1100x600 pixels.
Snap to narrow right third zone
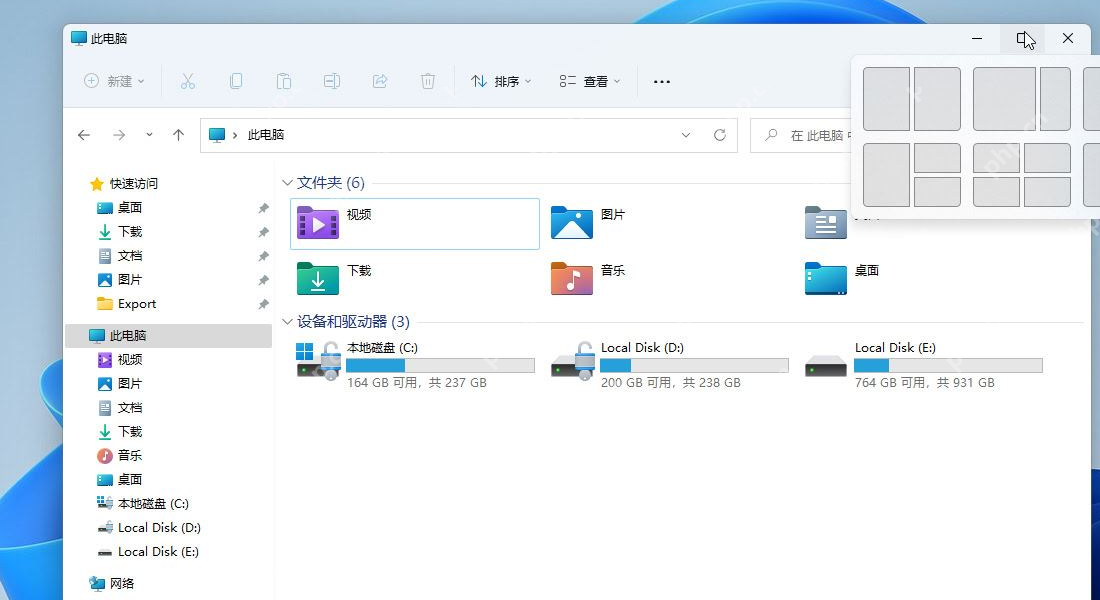(1055, 99)
